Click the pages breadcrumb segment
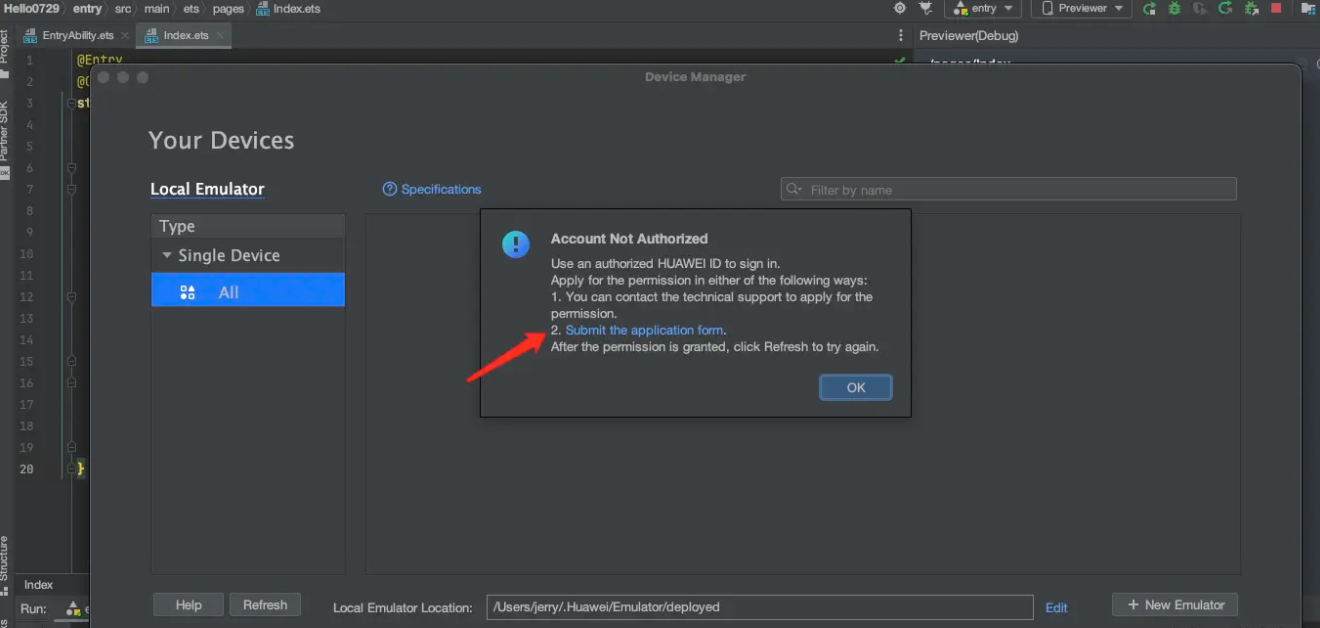 pyautogui.click(x=228, y=8)
